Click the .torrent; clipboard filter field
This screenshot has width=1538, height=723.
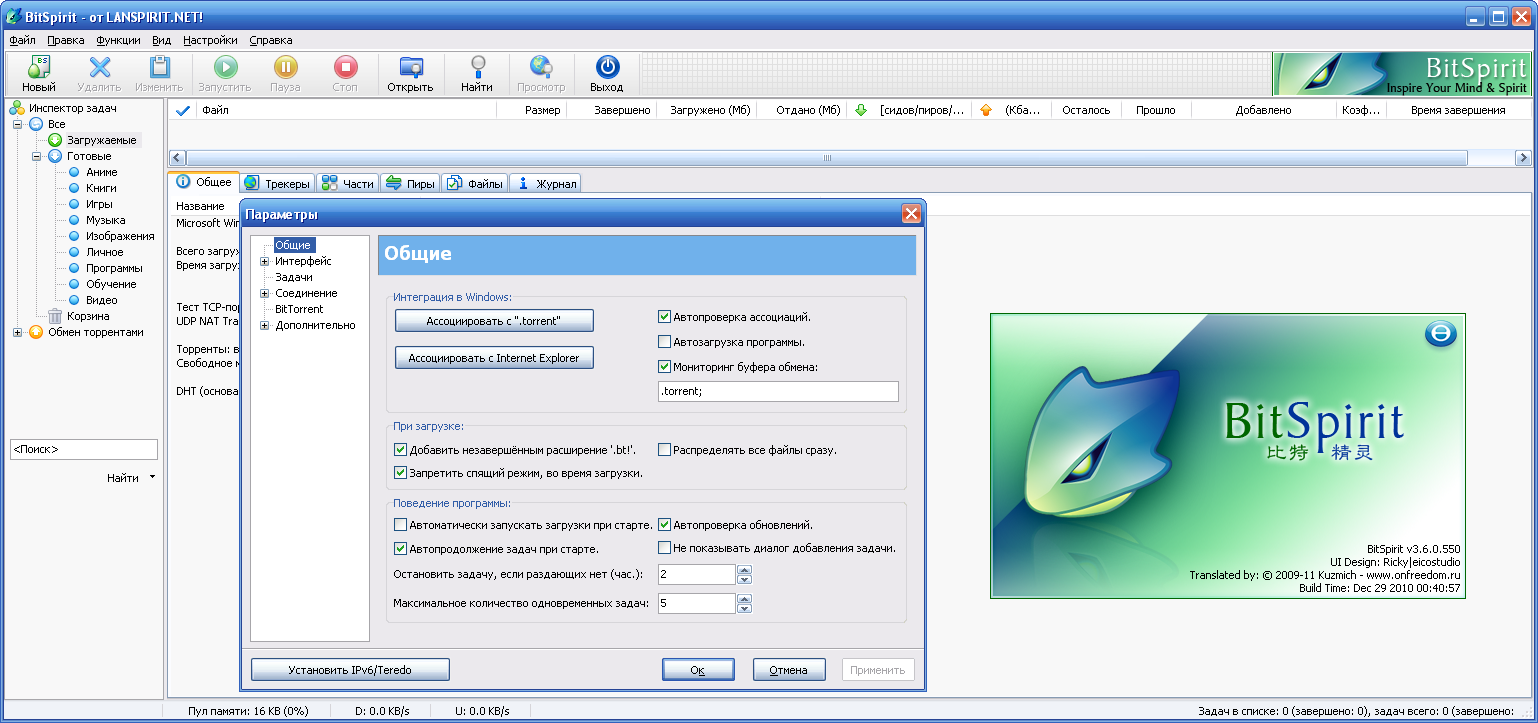click(x=778, y=391)
